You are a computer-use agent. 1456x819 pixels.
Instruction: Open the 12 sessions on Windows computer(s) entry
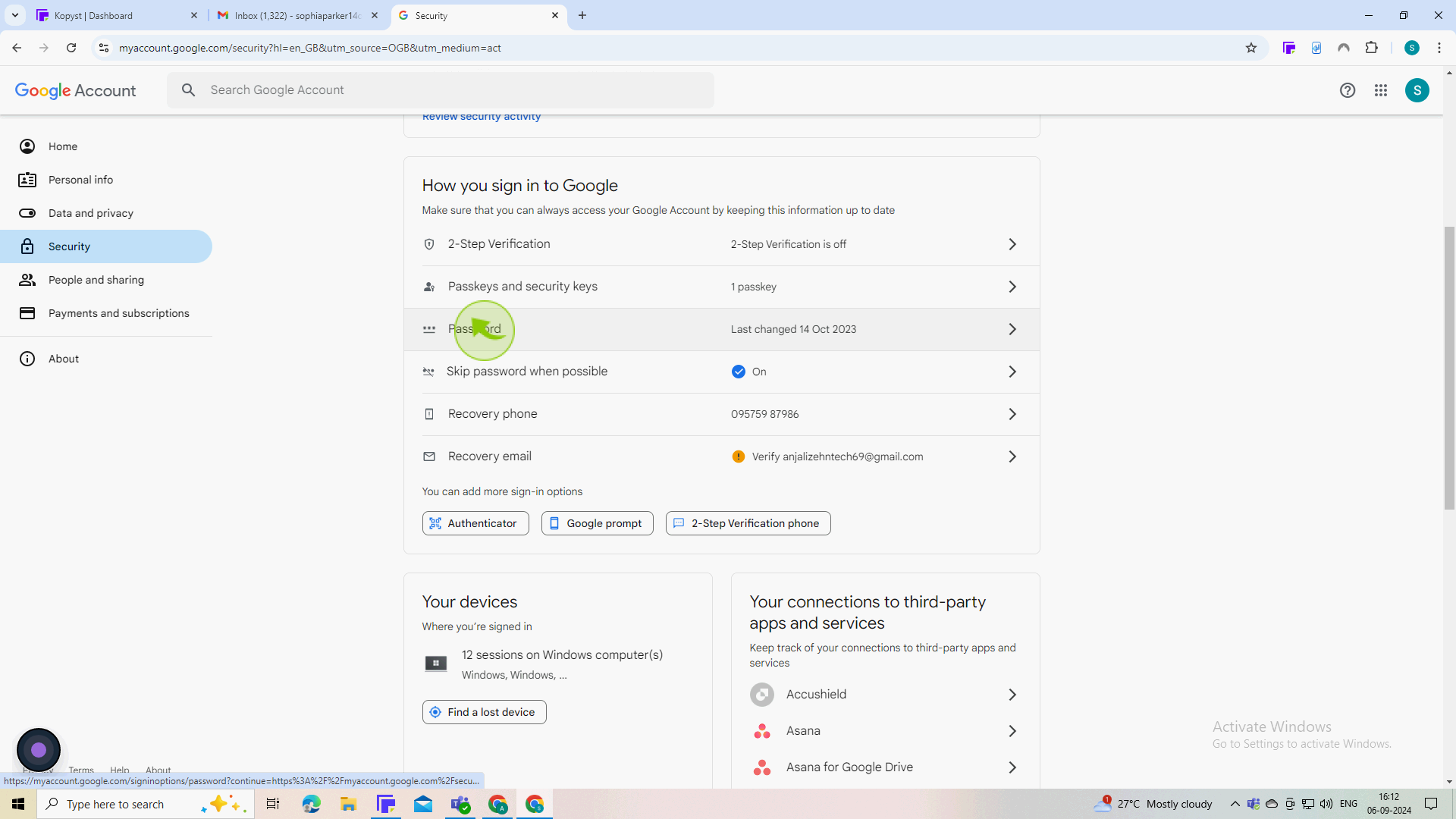pos(557,664)
